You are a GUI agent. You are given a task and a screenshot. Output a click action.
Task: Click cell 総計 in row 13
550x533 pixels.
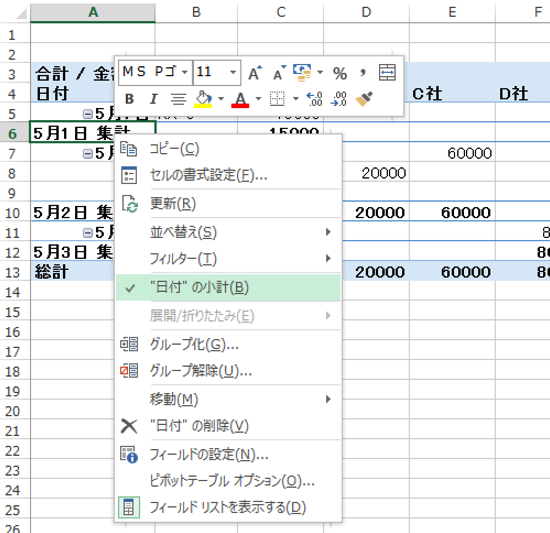[x=73, y=272]
